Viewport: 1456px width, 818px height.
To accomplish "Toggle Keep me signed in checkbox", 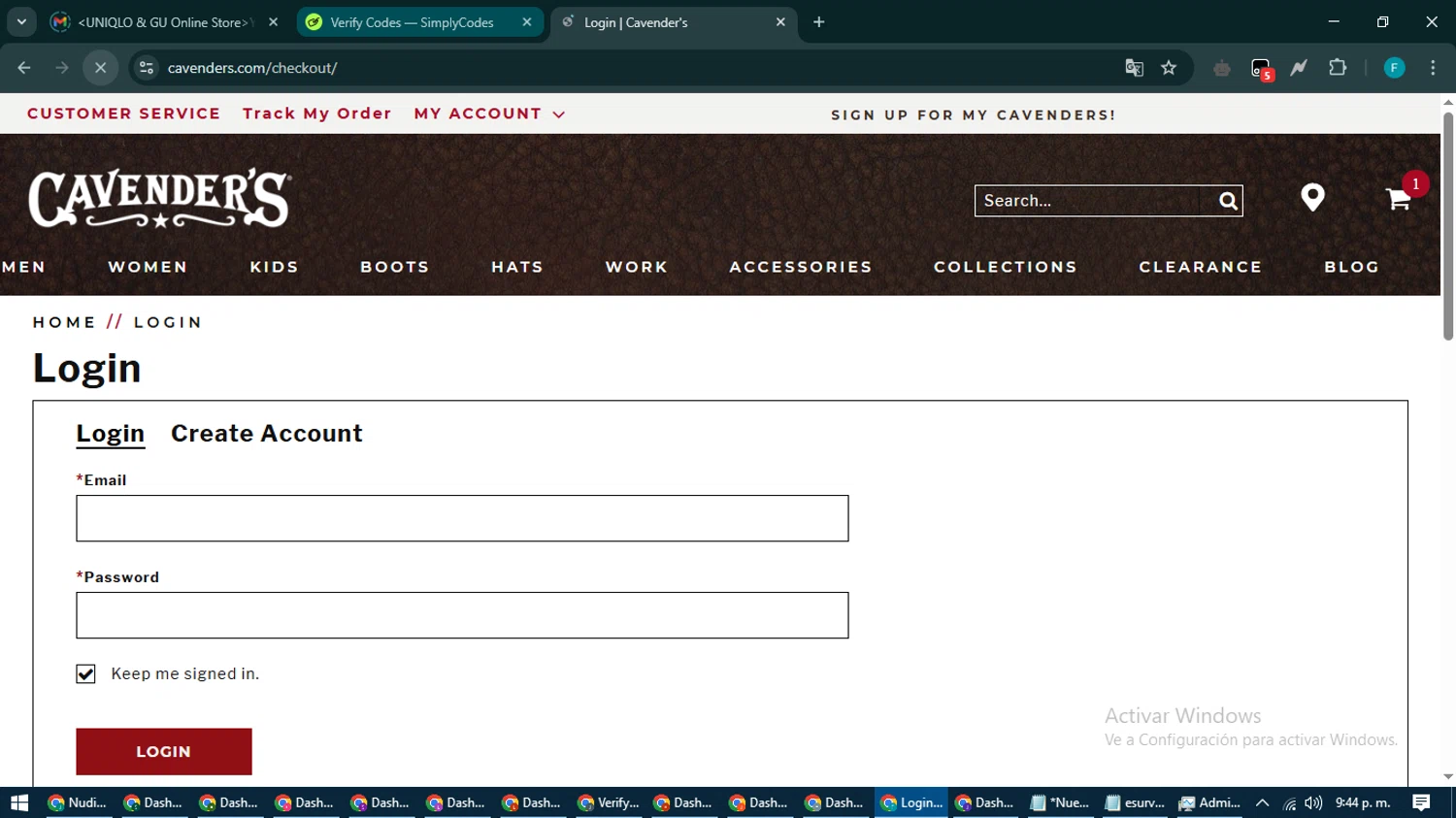I will click(x=85, y=673).
